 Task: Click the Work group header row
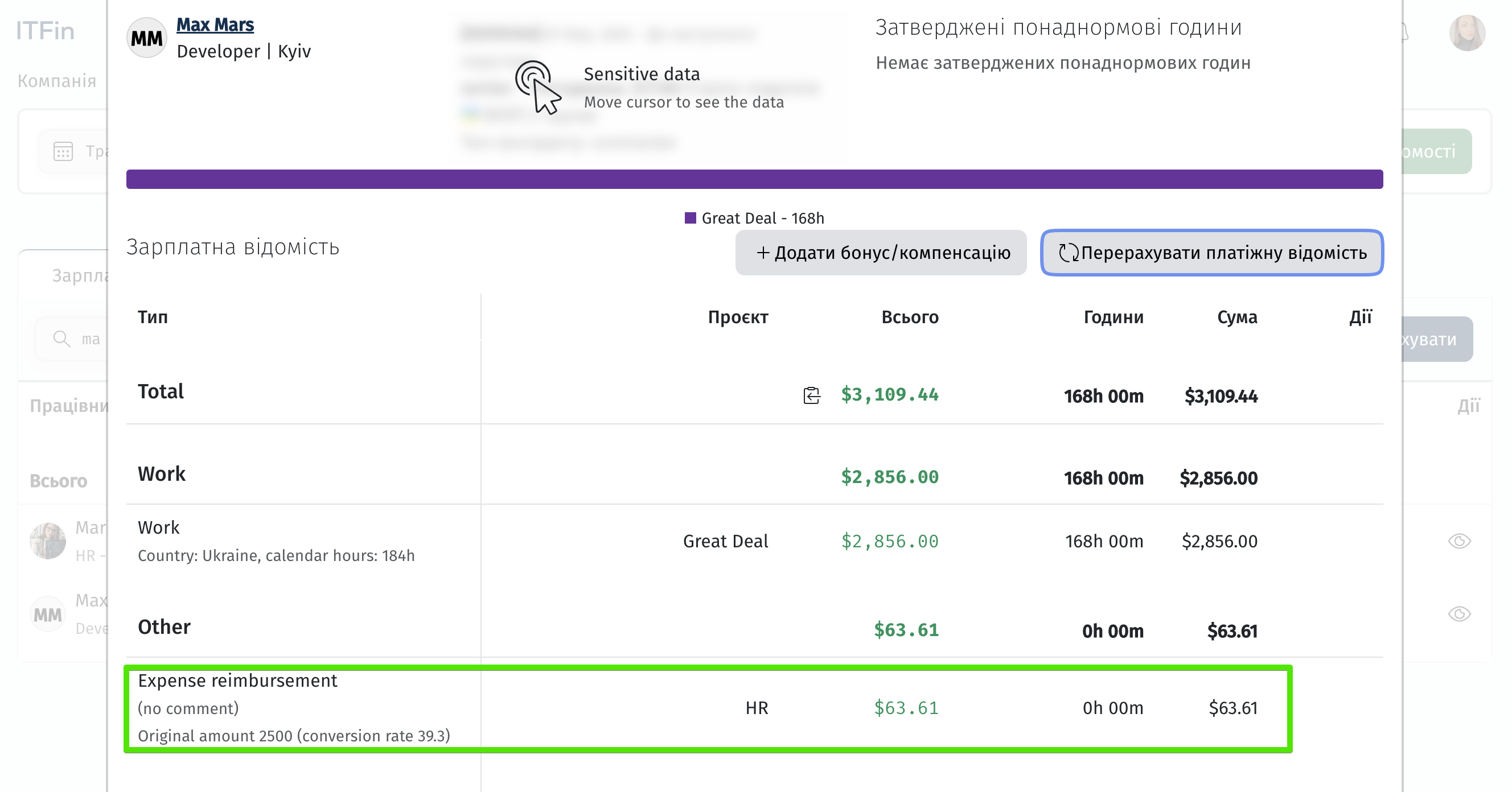[754, 475]
